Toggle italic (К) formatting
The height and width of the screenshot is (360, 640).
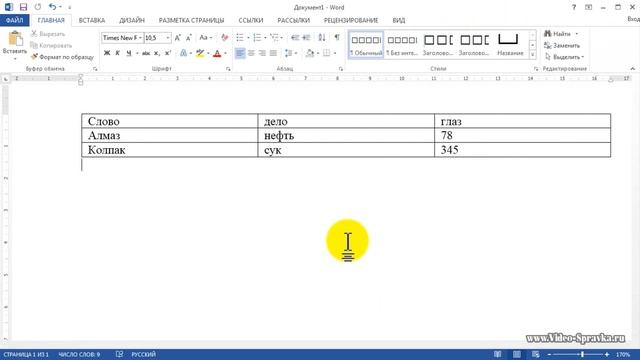[118, 53]
